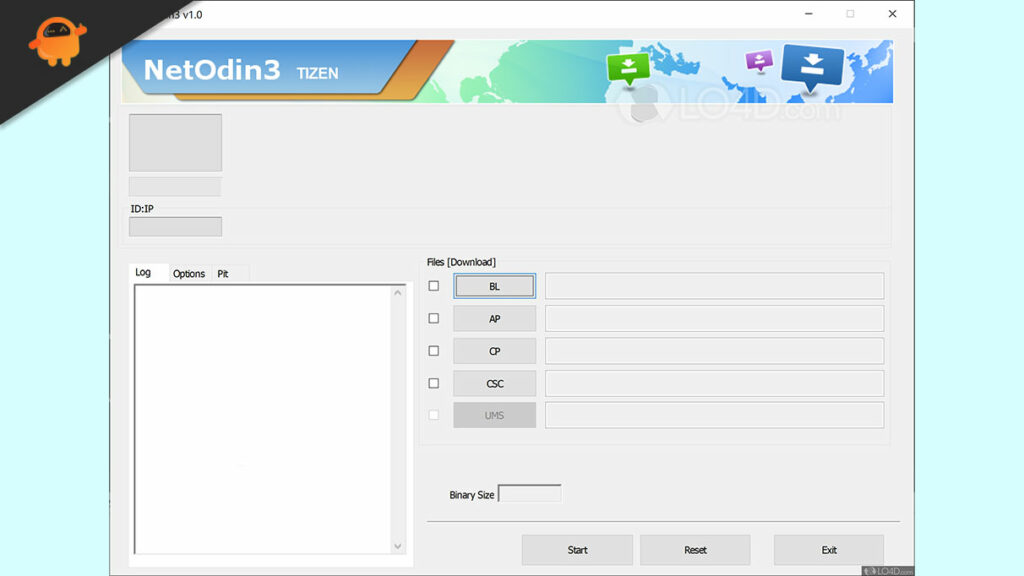Click the green download status balloon icon
The height and width of the screenshot is (576, 1024).
[x=630, y=68]
